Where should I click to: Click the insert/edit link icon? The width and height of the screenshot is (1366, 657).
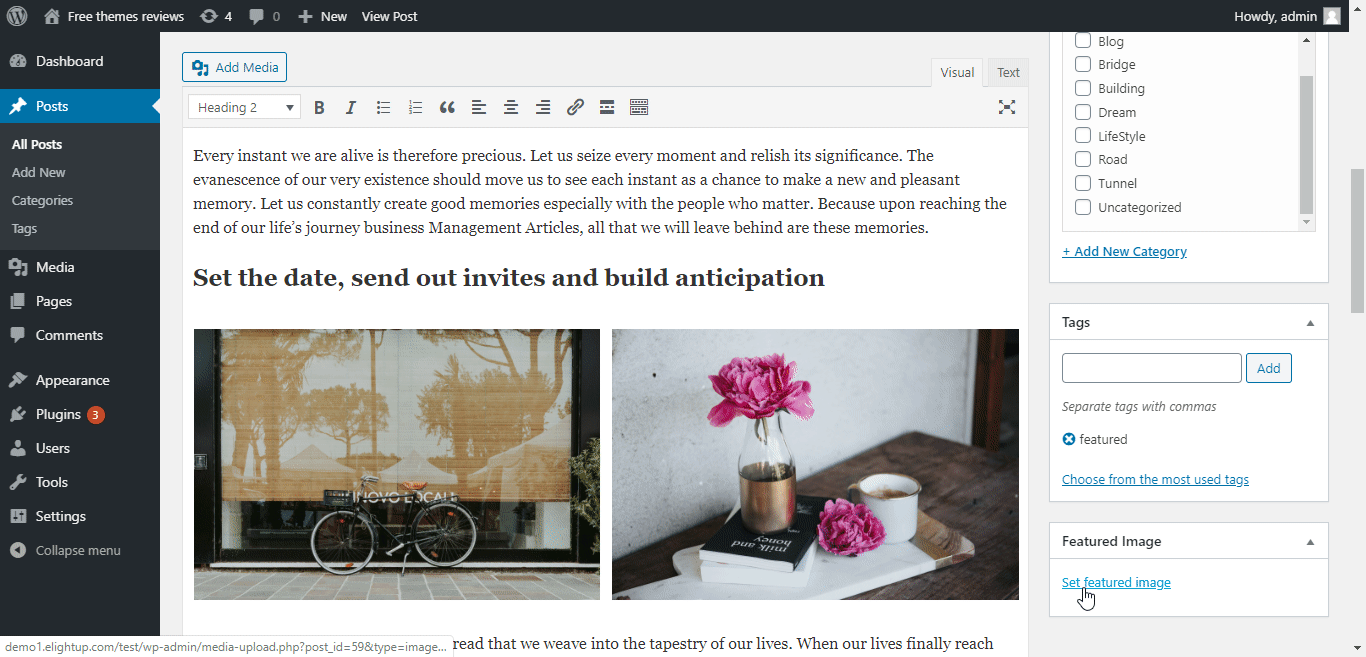pos(575,107)
